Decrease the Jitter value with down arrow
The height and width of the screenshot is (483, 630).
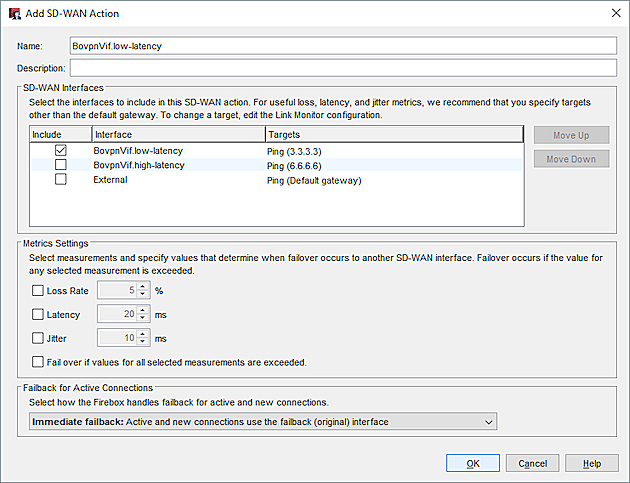pyautogui.click(x=143, y=342)
